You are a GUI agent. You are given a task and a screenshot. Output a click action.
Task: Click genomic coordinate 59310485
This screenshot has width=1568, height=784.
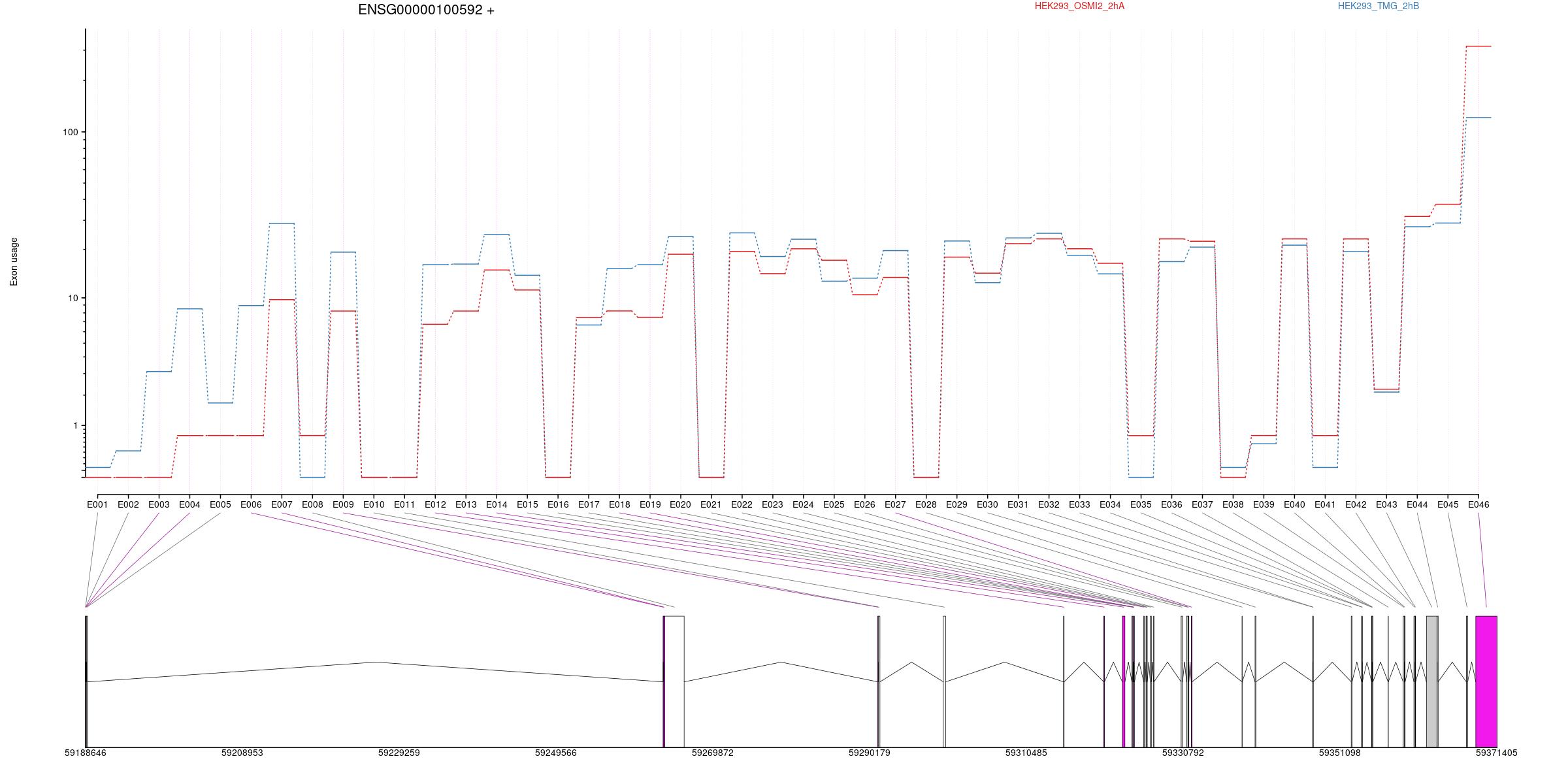1026,753
